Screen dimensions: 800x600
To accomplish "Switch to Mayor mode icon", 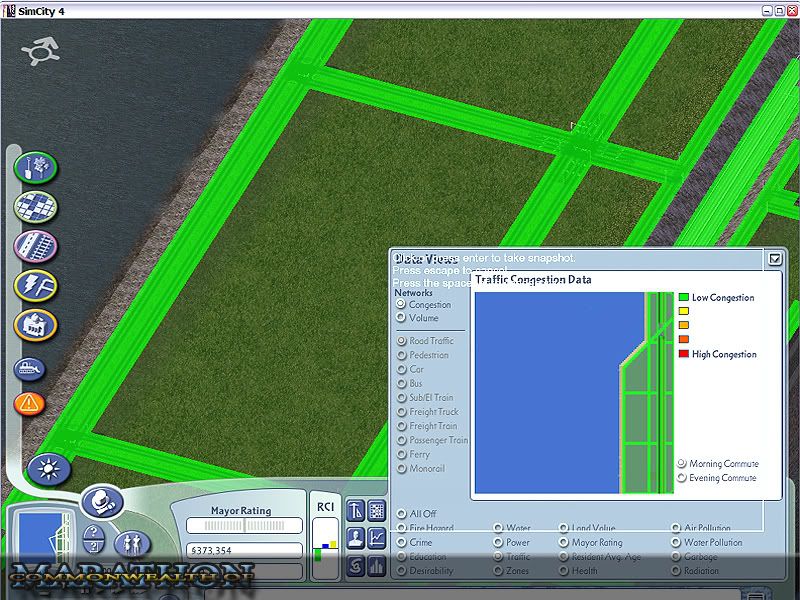I will [x=101, y=502].
